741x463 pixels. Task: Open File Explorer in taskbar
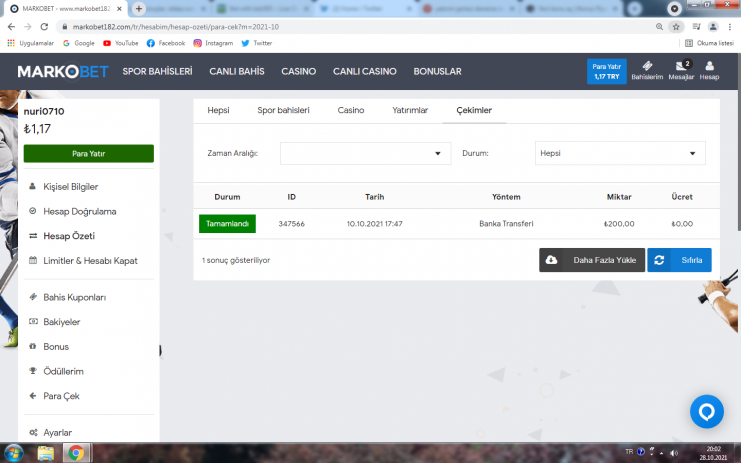46,454
